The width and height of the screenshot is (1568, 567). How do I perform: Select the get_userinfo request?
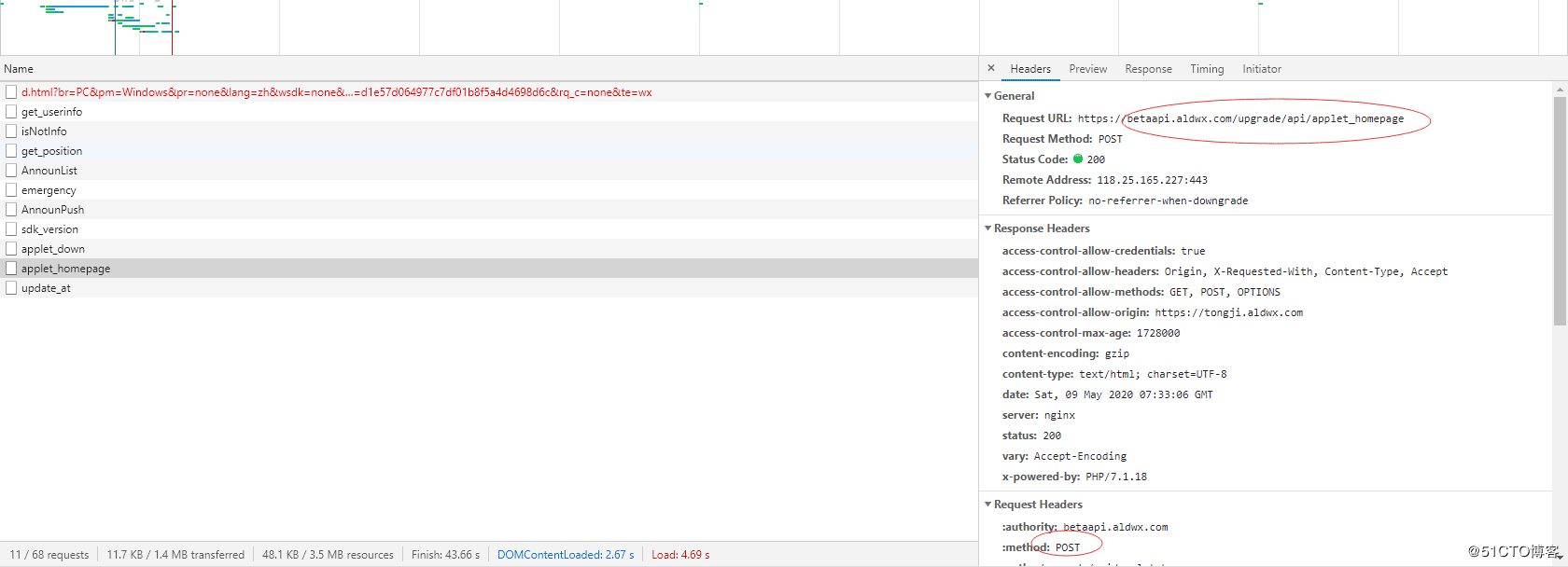(x=51, y=112)
